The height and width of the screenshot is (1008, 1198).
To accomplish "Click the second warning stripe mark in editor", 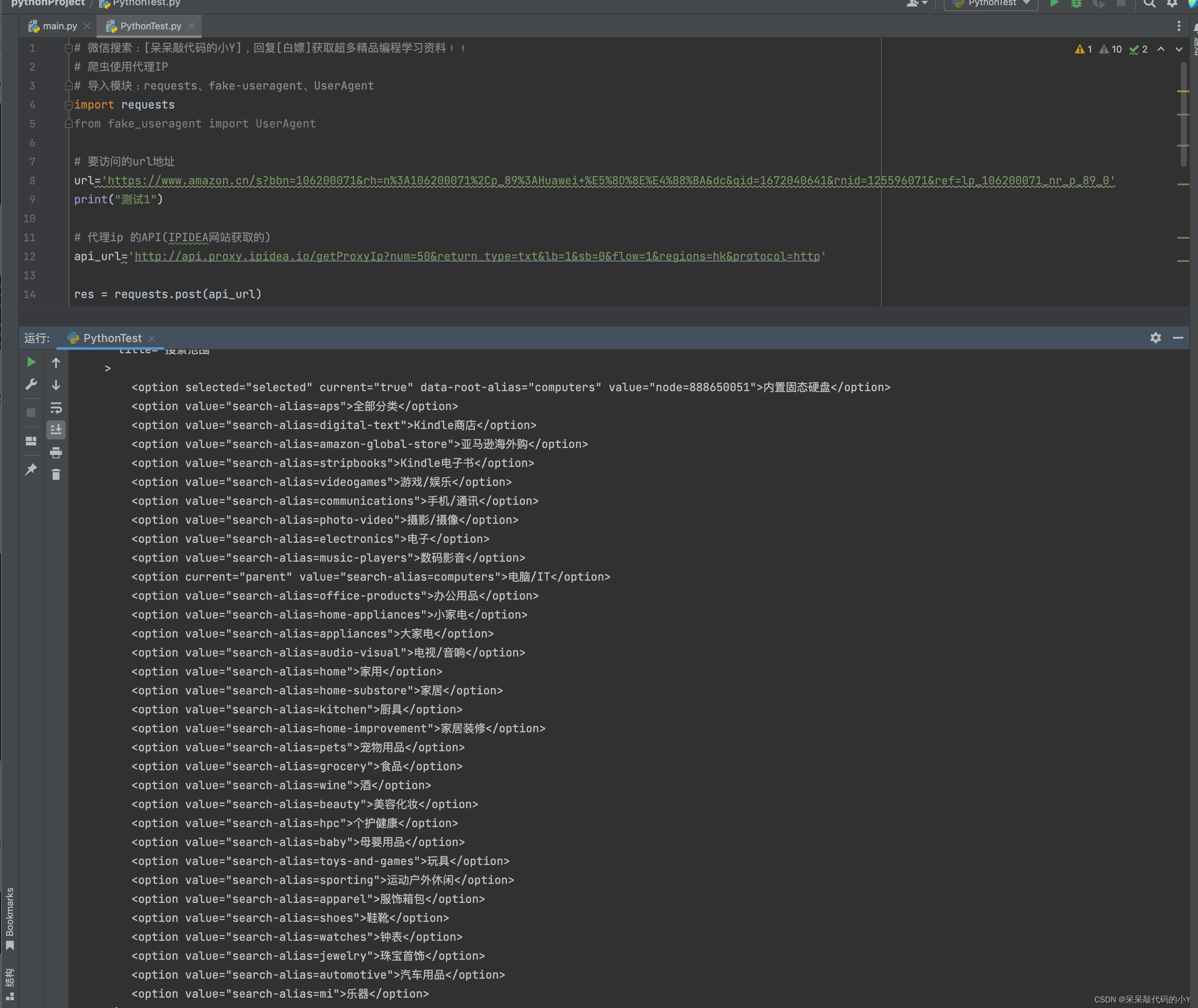I will click(1183, 115).
